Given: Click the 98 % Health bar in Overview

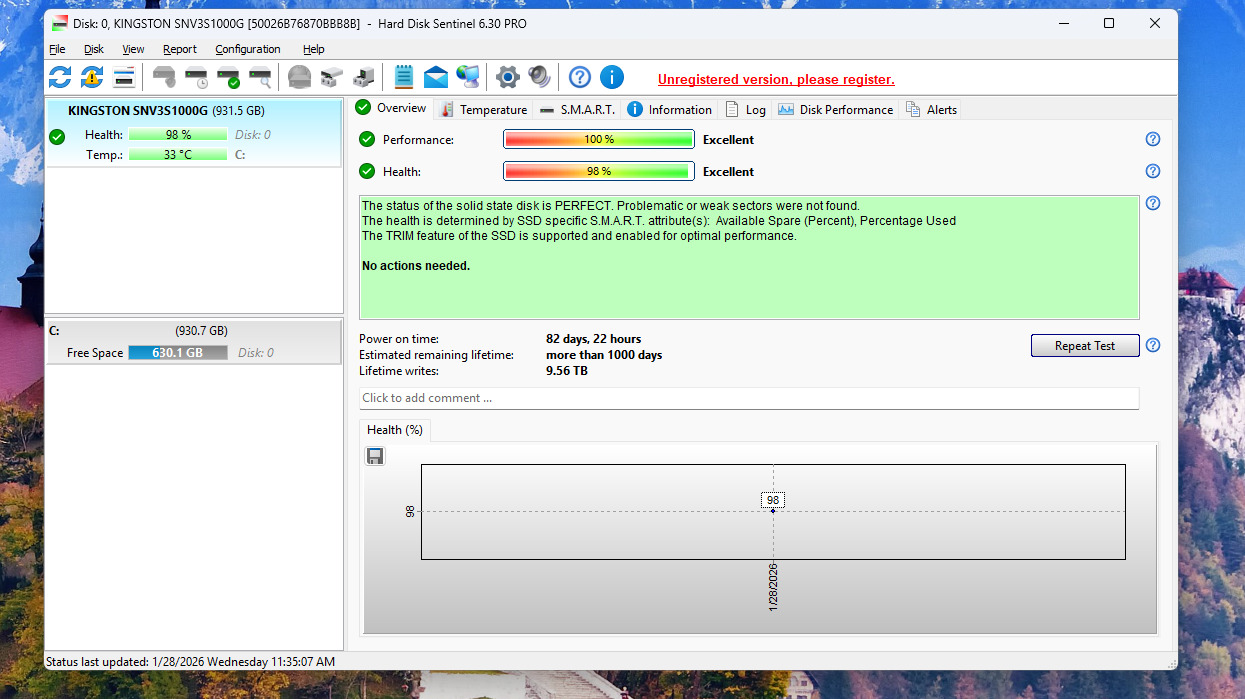Looking at the screenshot, I should (599, 172).
